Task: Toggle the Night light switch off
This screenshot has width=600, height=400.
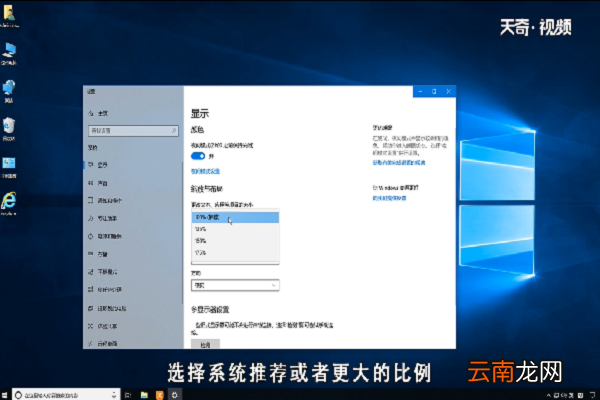Action: [x=198, y=156]
